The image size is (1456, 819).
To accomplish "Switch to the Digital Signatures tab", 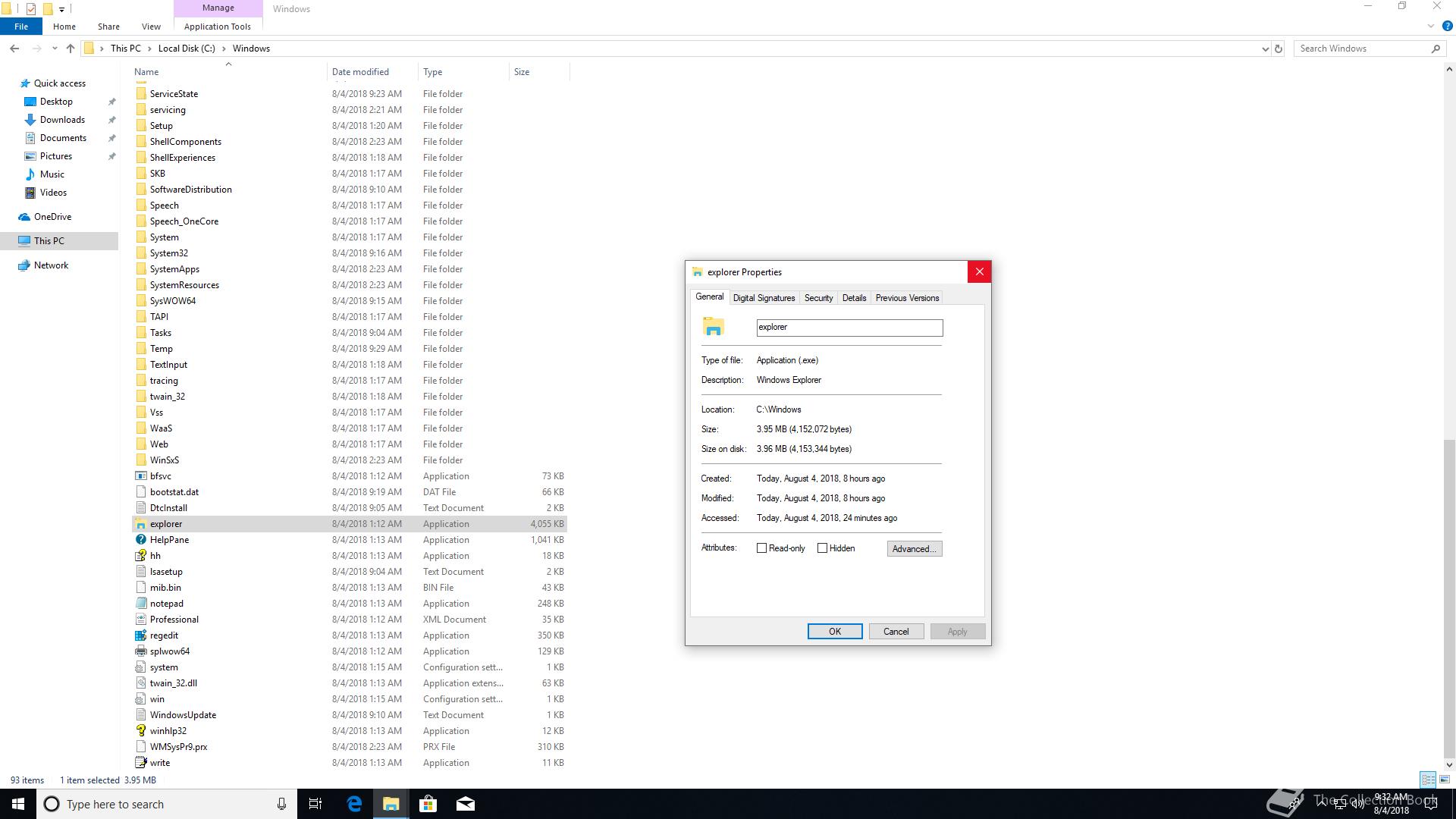I will coord(764,298).
